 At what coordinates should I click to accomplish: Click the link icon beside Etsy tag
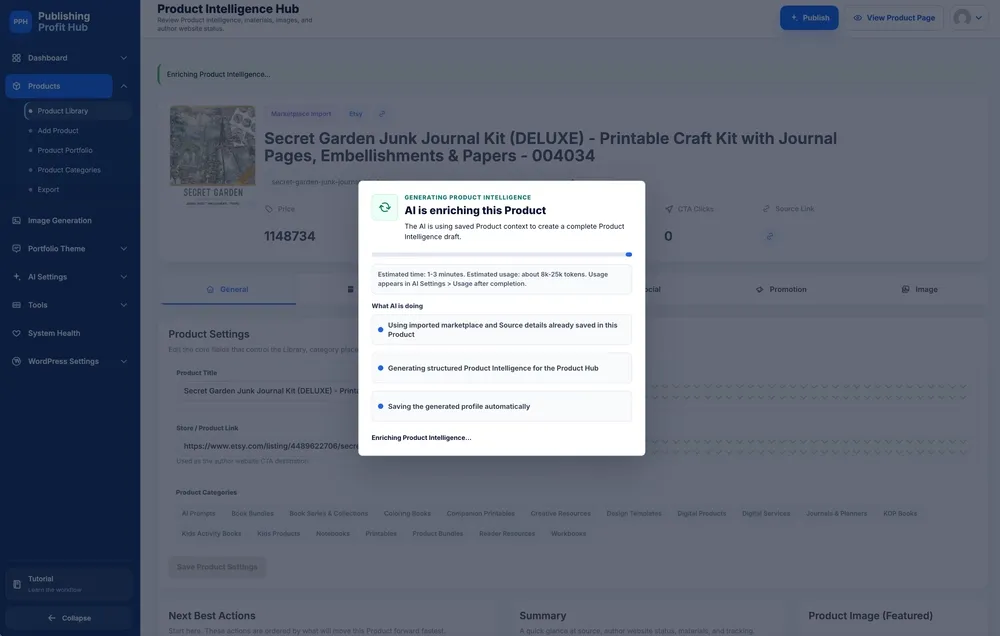pos(382,114)
